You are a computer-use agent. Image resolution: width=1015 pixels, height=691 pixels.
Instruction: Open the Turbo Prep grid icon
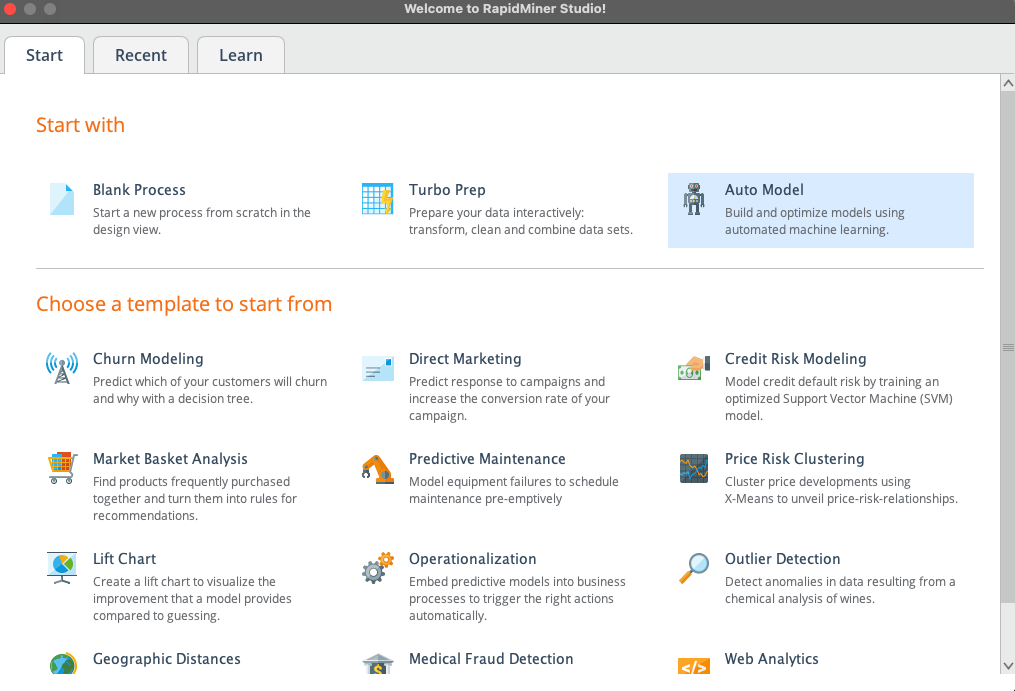377,199
